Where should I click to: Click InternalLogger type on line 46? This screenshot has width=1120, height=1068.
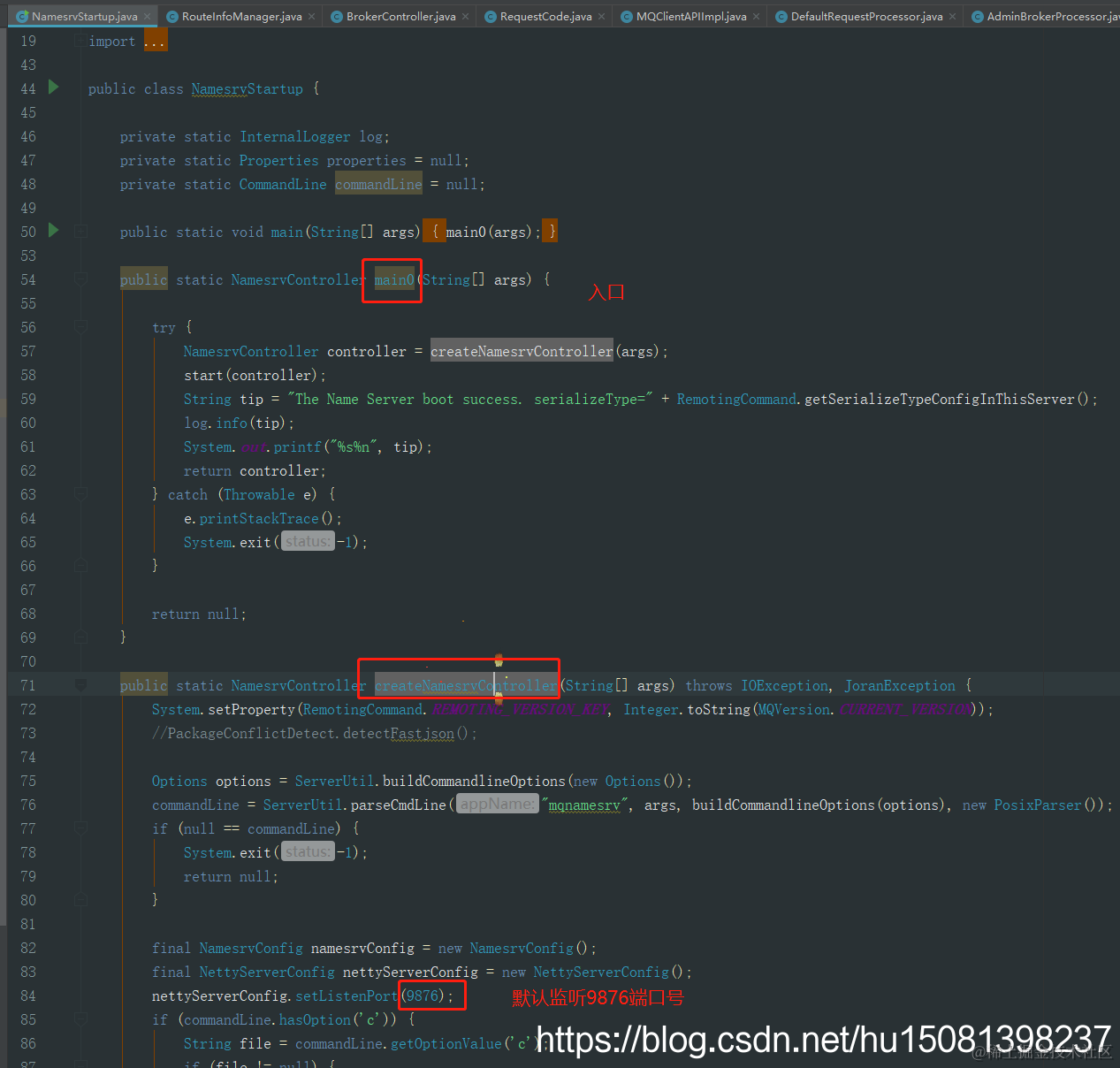pyautogui.click(x=295, y=136)
